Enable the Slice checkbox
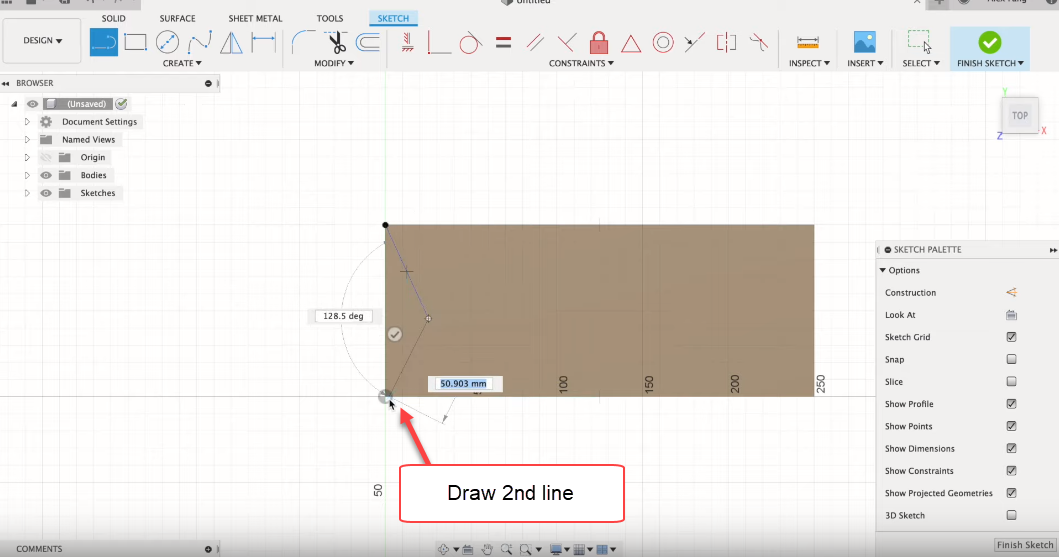Screen dimensions: 1059x557 pos(1011,381)
